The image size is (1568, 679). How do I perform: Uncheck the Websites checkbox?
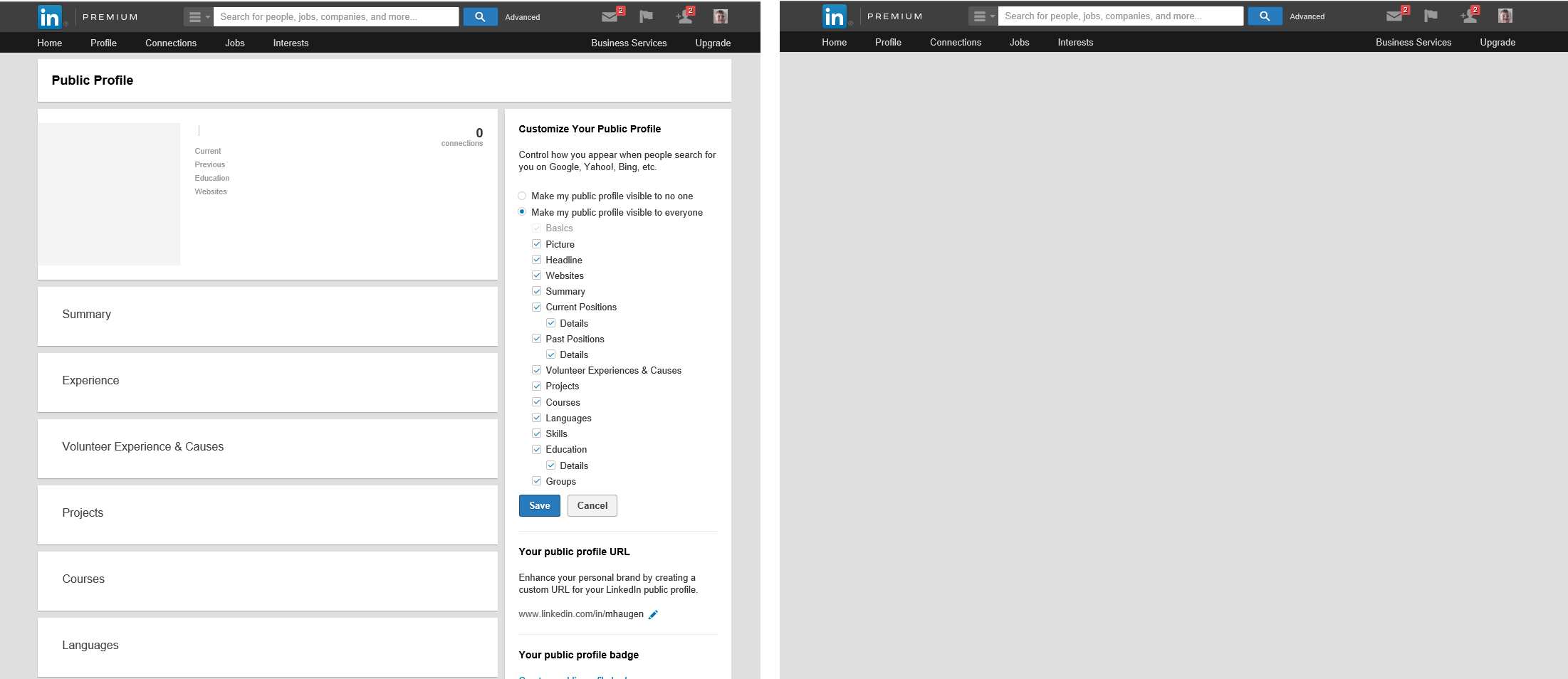(537, 275)
